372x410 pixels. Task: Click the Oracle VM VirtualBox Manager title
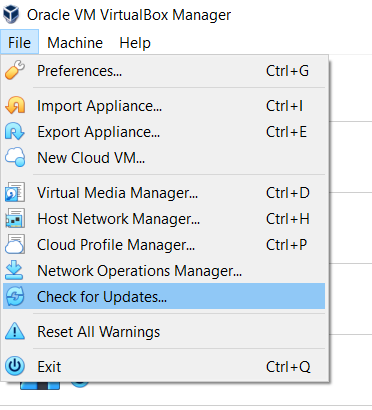point(129,15)
